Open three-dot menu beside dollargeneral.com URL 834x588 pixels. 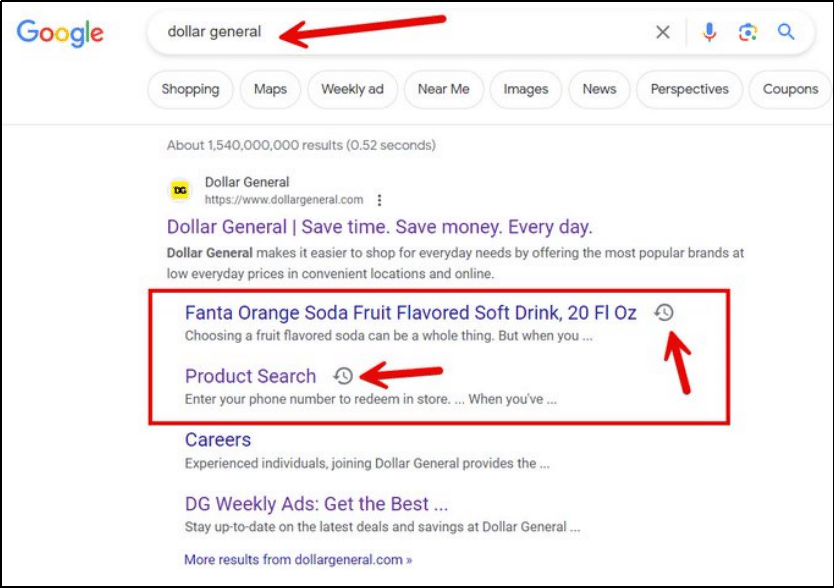pos(380,200)
